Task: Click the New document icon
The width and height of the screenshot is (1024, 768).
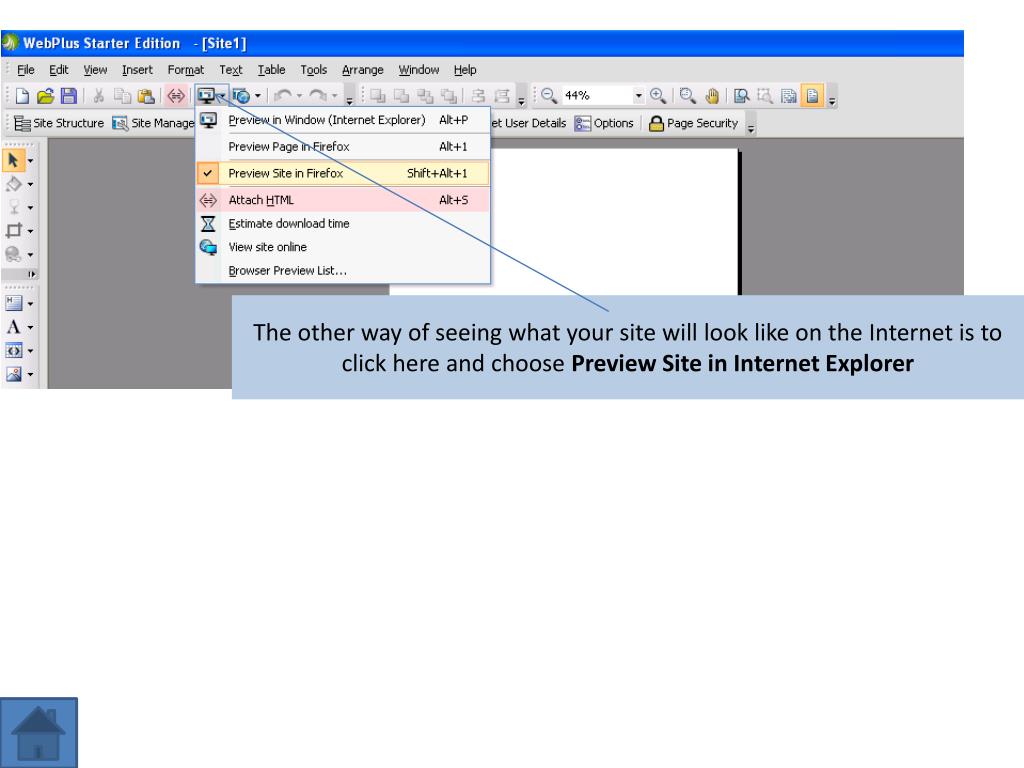Action: [22, 96]
